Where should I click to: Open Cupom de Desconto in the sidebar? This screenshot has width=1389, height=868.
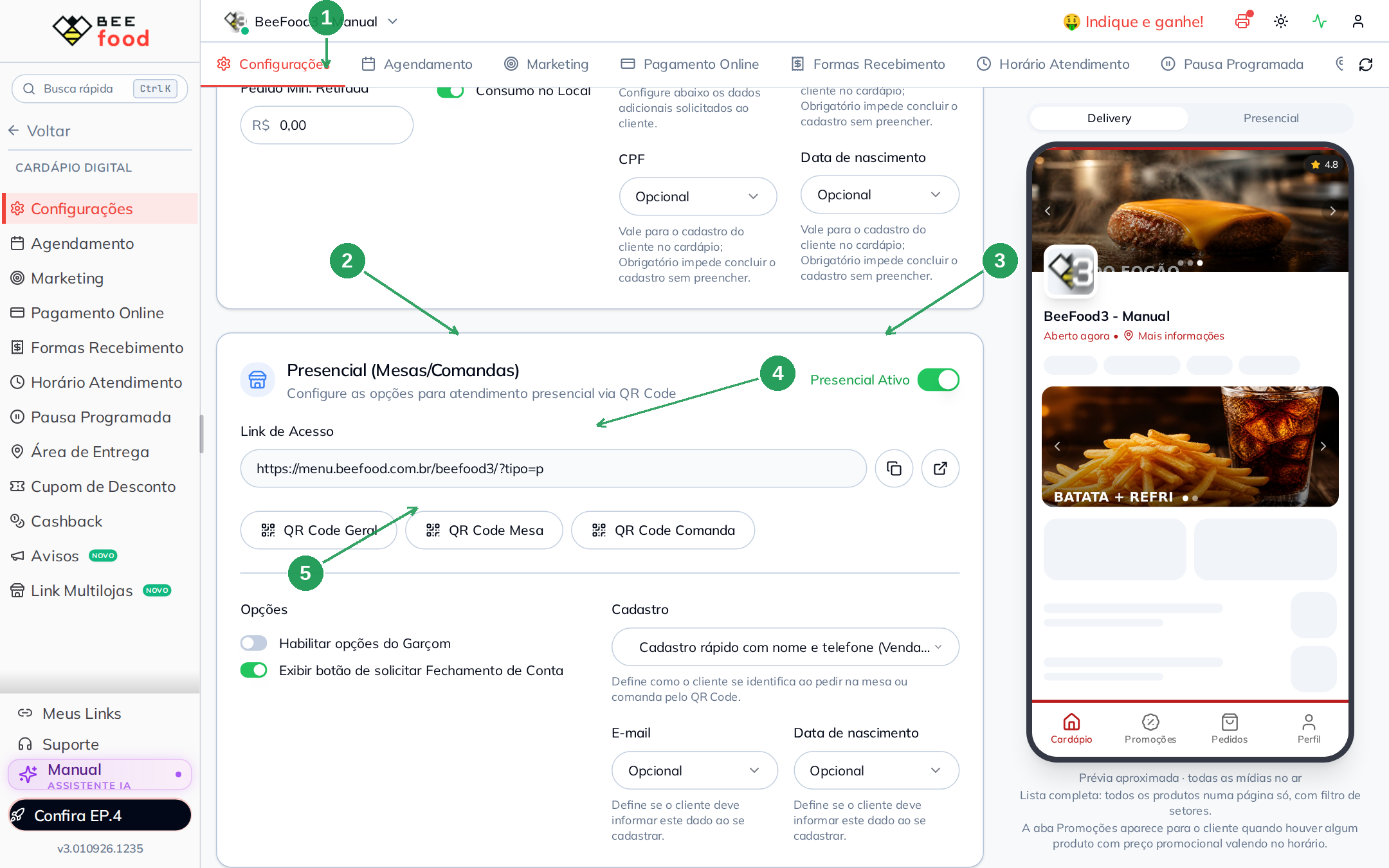click(x=100, y=487)
